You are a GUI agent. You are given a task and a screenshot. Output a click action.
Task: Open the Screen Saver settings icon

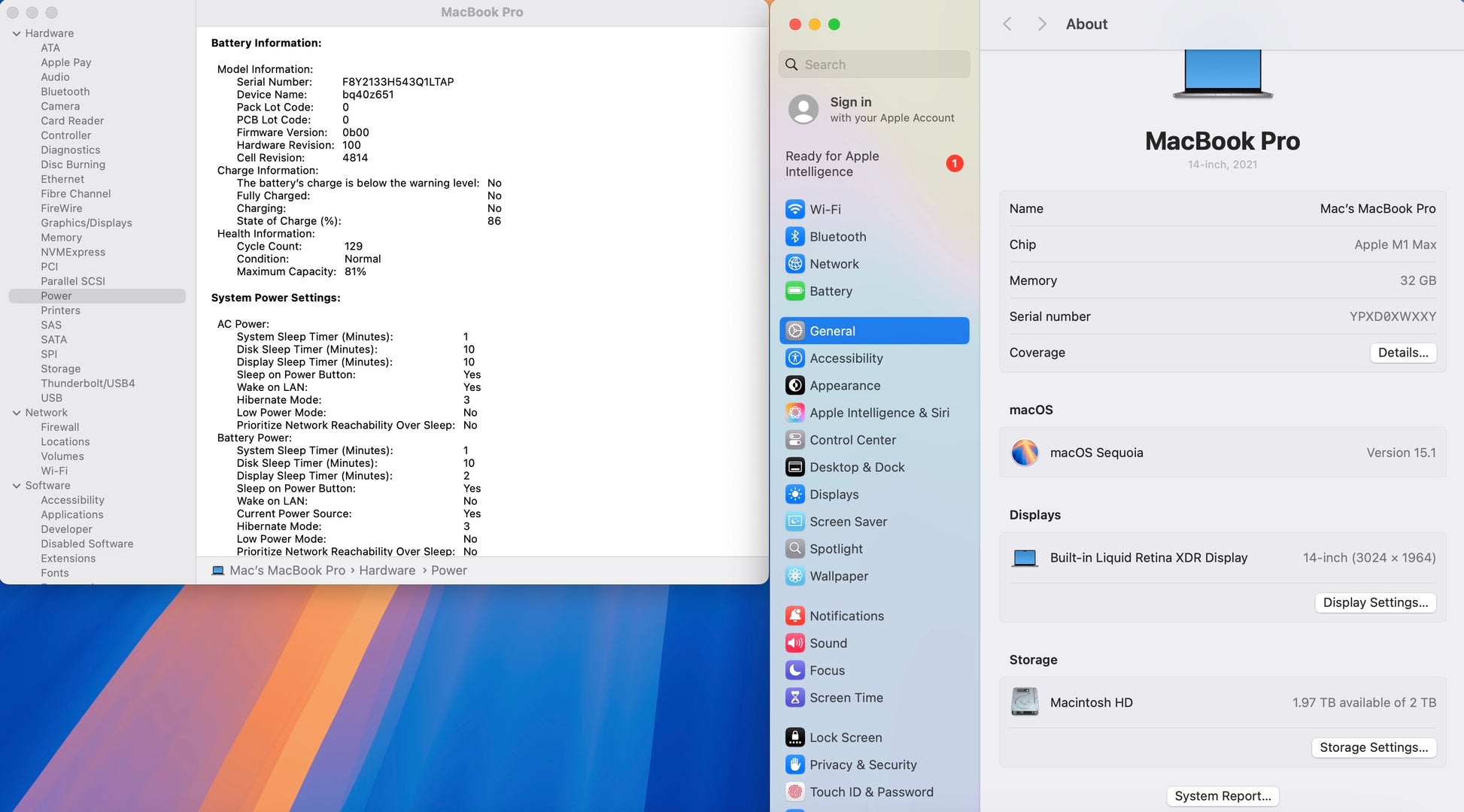795,522
